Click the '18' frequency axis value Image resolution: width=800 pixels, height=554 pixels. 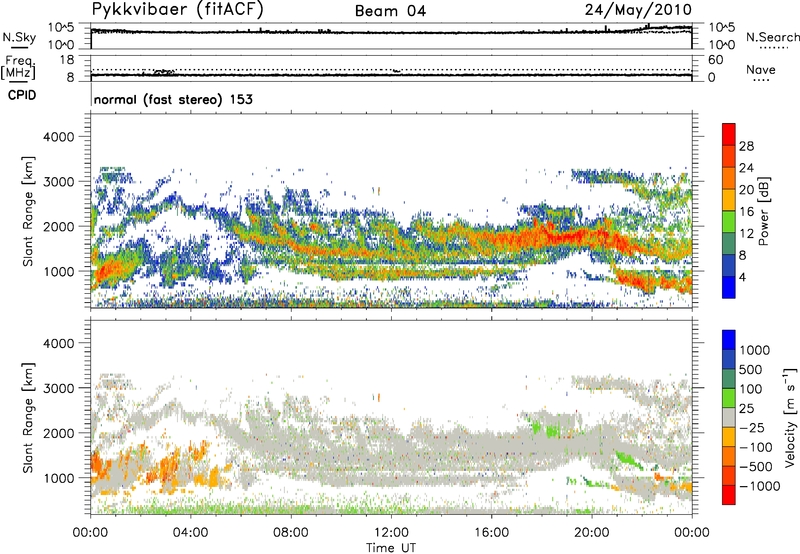click(x=67, y=60)
